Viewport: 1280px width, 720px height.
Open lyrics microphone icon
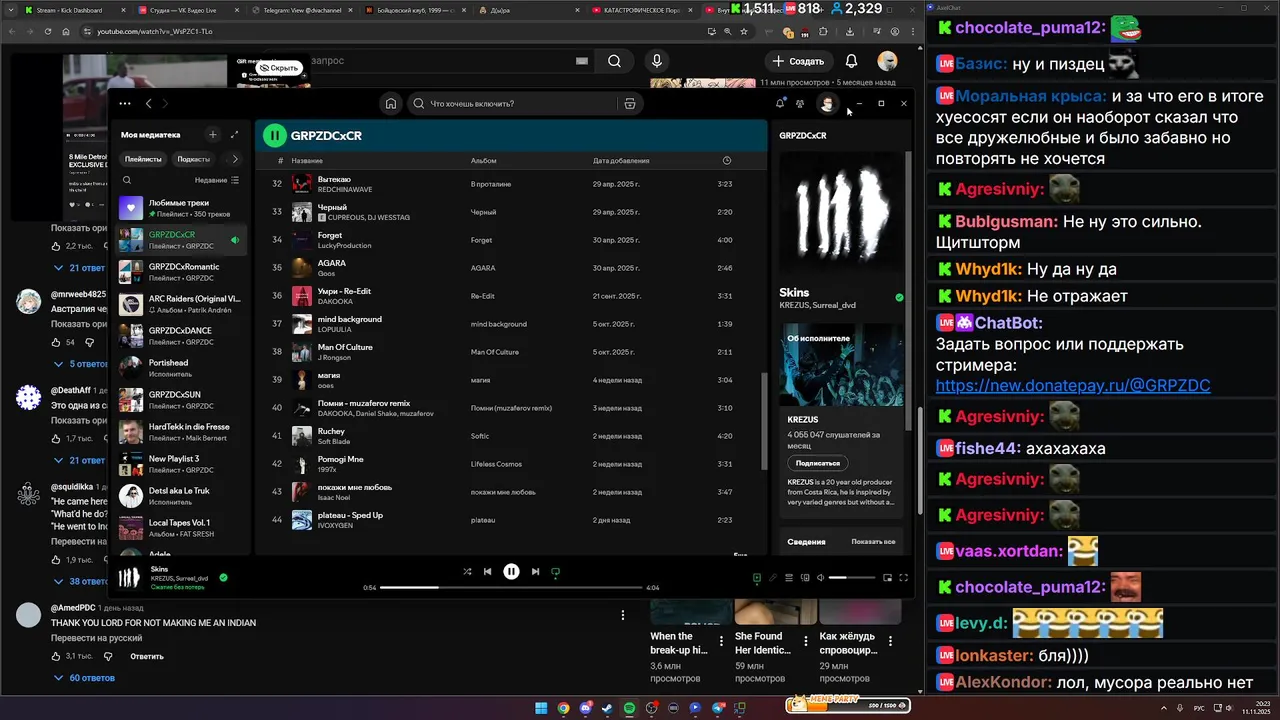tap(772, 577)
